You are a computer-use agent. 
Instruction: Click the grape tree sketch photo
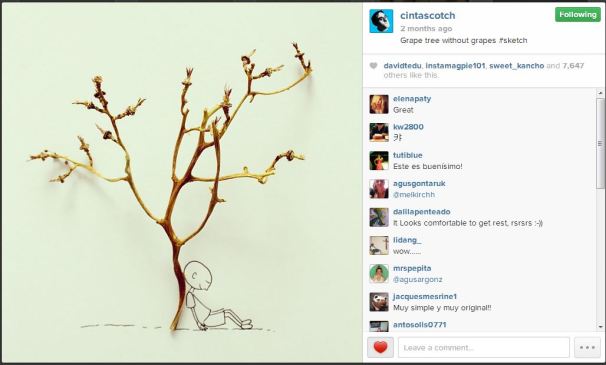pos(182,183)
